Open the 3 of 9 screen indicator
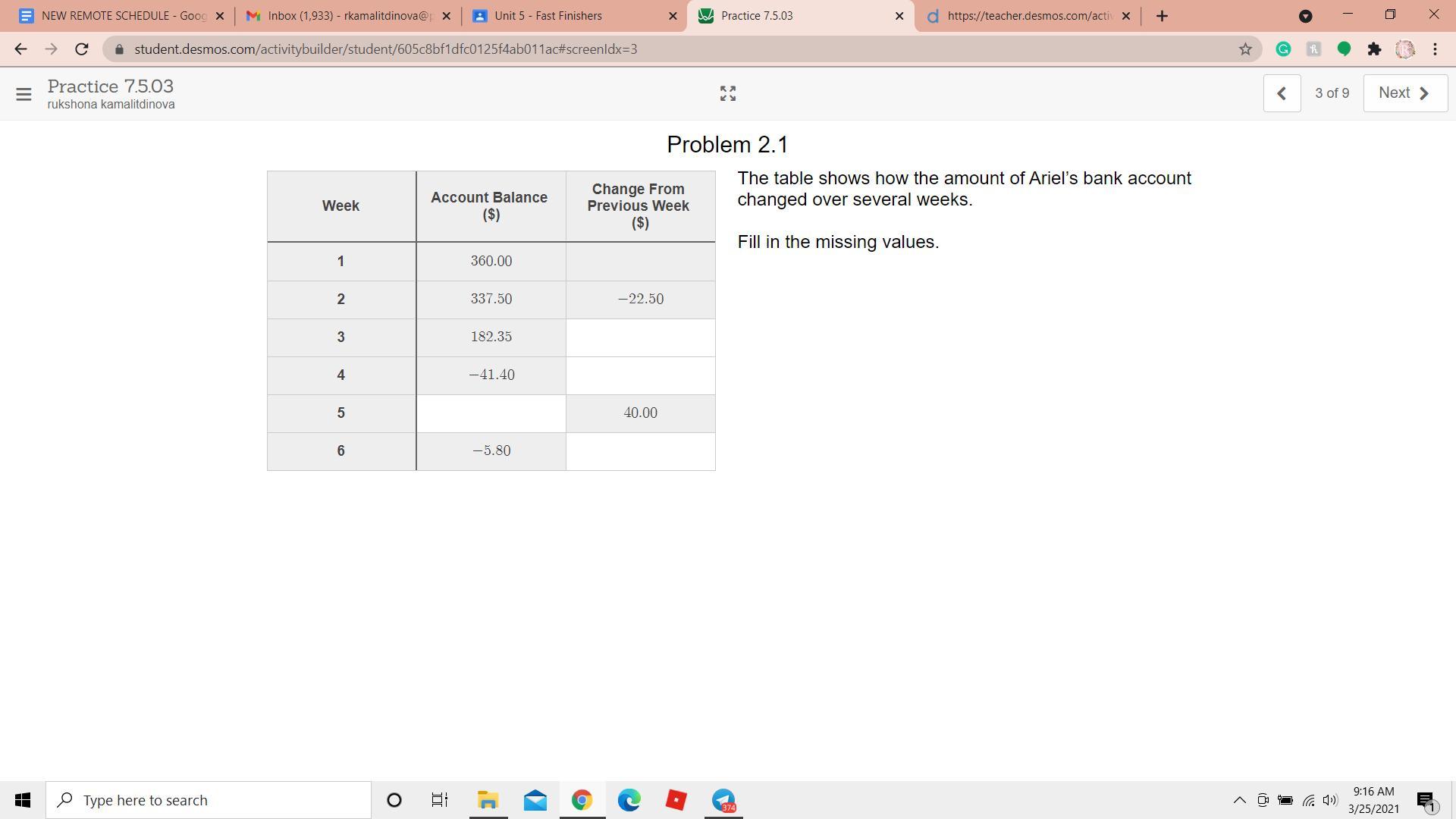This screenshot has width=1456, height=819. click(x=1332, y=93)
